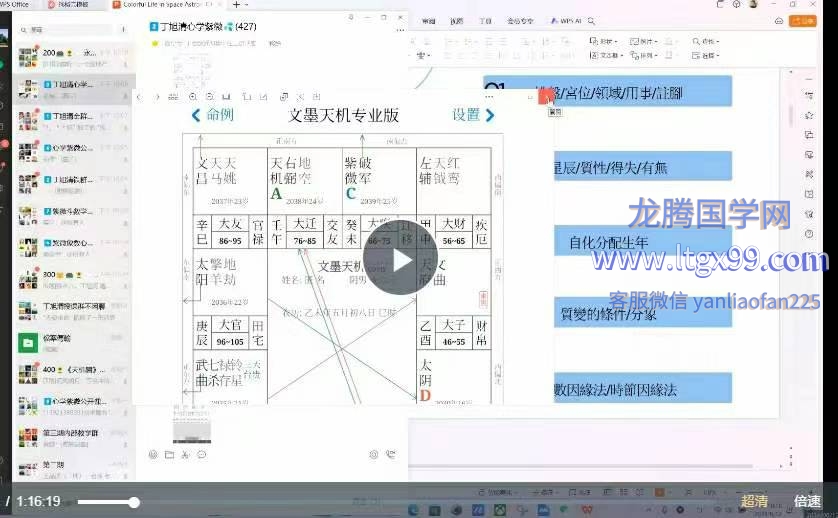Open the 查找 find dropdown
The width and height of the screenshot is (838, 518).
click(706, 41)
